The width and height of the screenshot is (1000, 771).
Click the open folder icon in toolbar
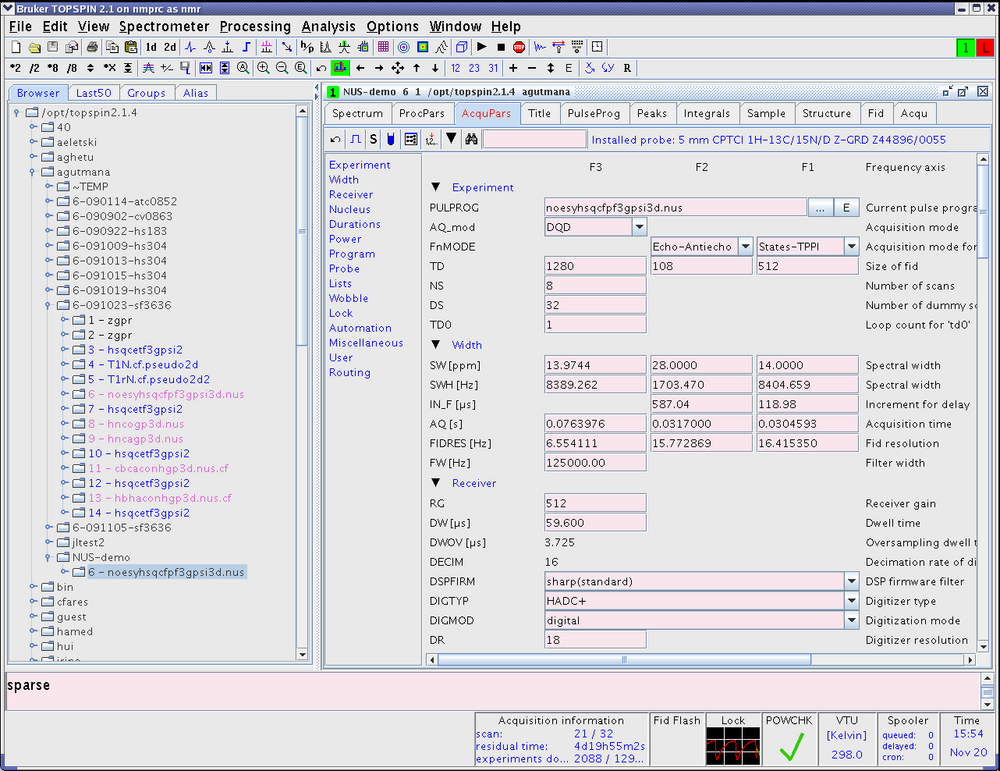(x=35, y=47)
